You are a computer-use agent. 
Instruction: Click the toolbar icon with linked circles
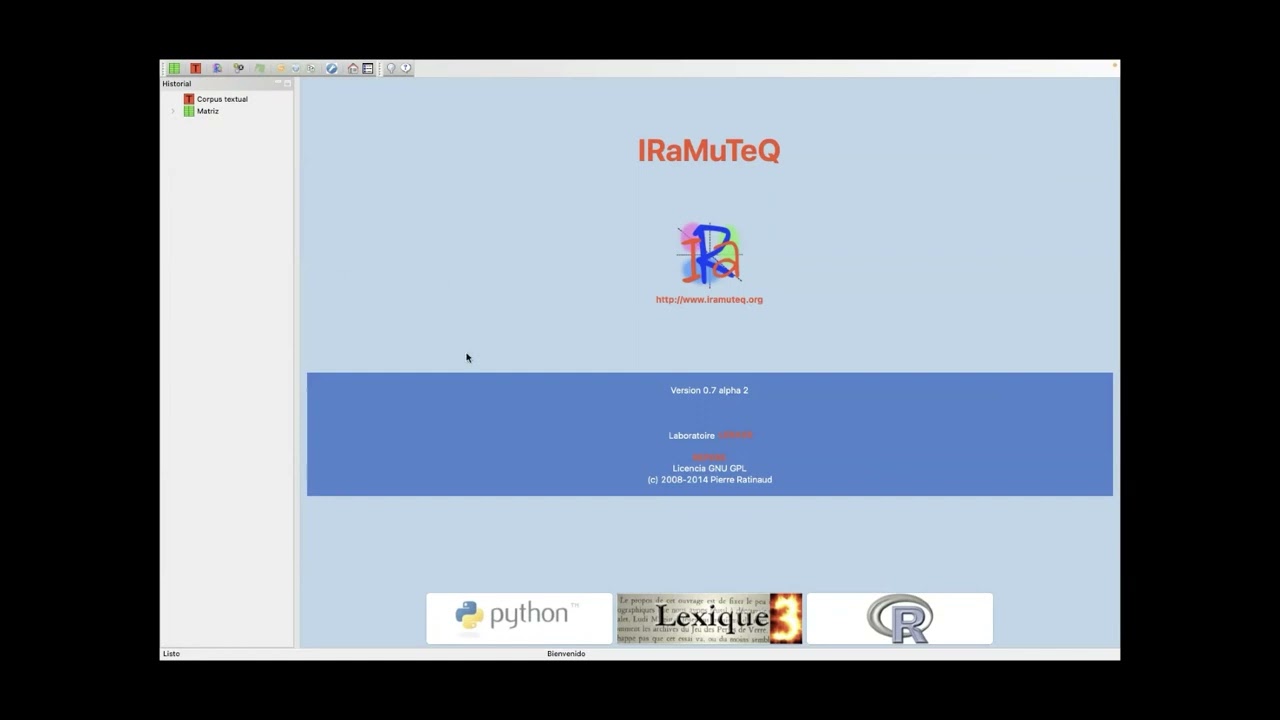pyautogui.click(x=238, y=68)
